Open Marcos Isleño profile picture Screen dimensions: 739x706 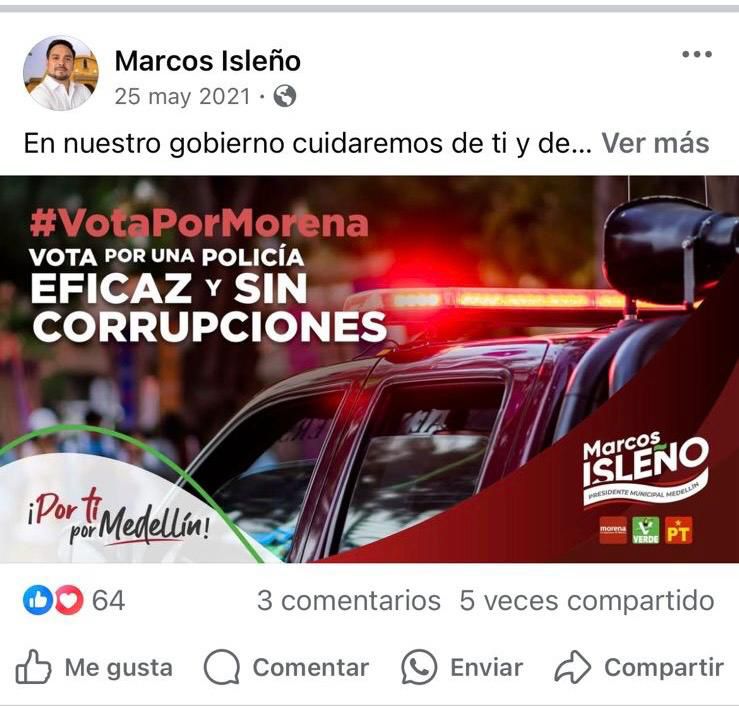pyautogui.click(x=61, y=73)
